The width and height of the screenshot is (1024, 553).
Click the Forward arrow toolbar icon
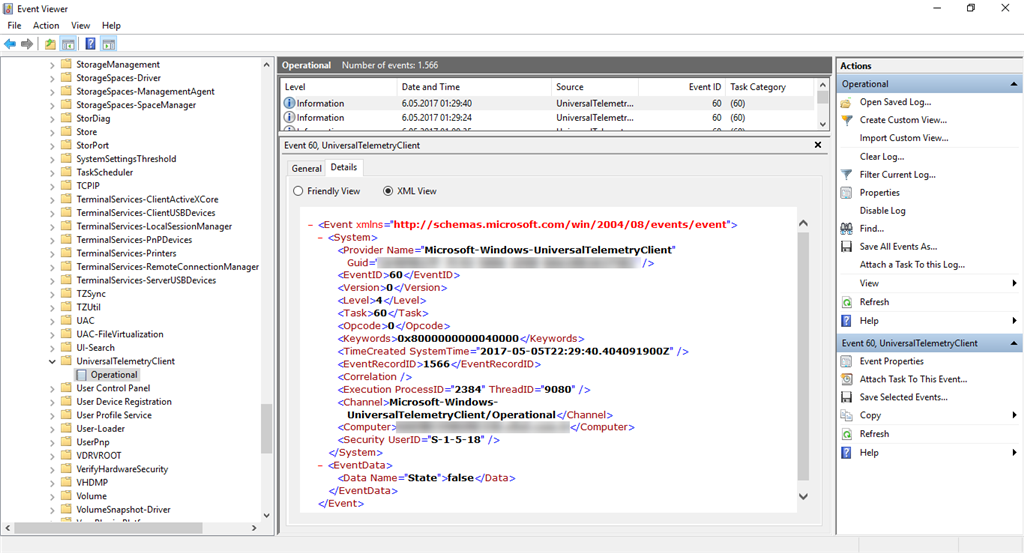click(x=27, y=44)
